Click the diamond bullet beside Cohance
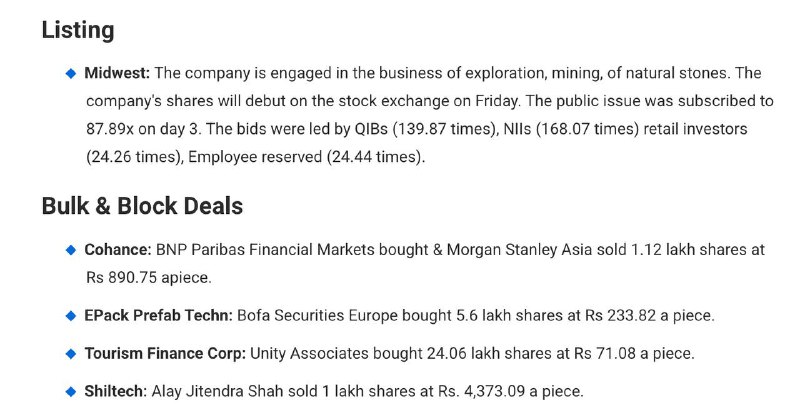 coord(71,249)
